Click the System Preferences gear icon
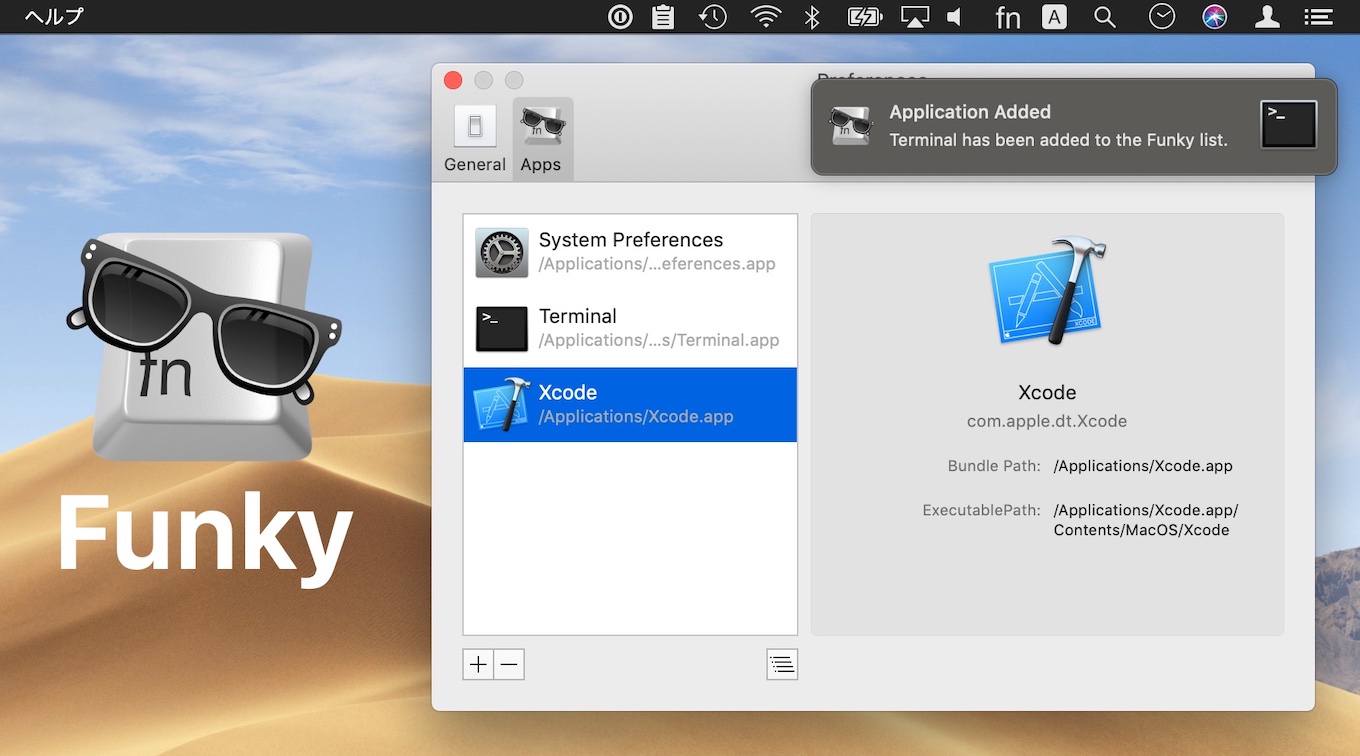 coord(501,252)
